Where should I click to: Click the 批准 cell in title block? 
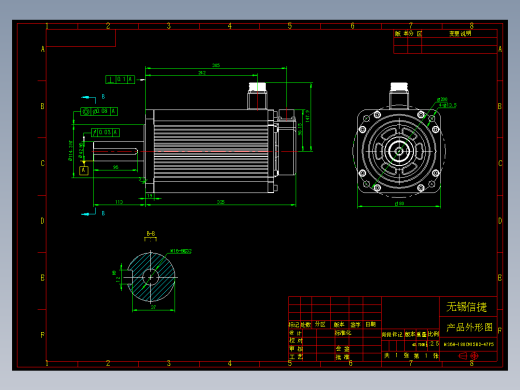tap(343, 357)
